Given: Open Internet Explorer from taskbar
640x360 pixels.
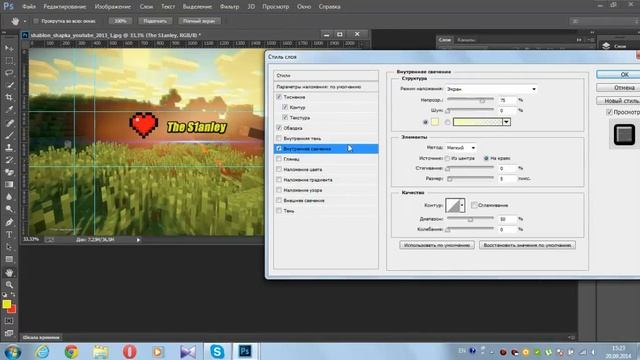Looking at the screenshot, I should coord(42,351).
